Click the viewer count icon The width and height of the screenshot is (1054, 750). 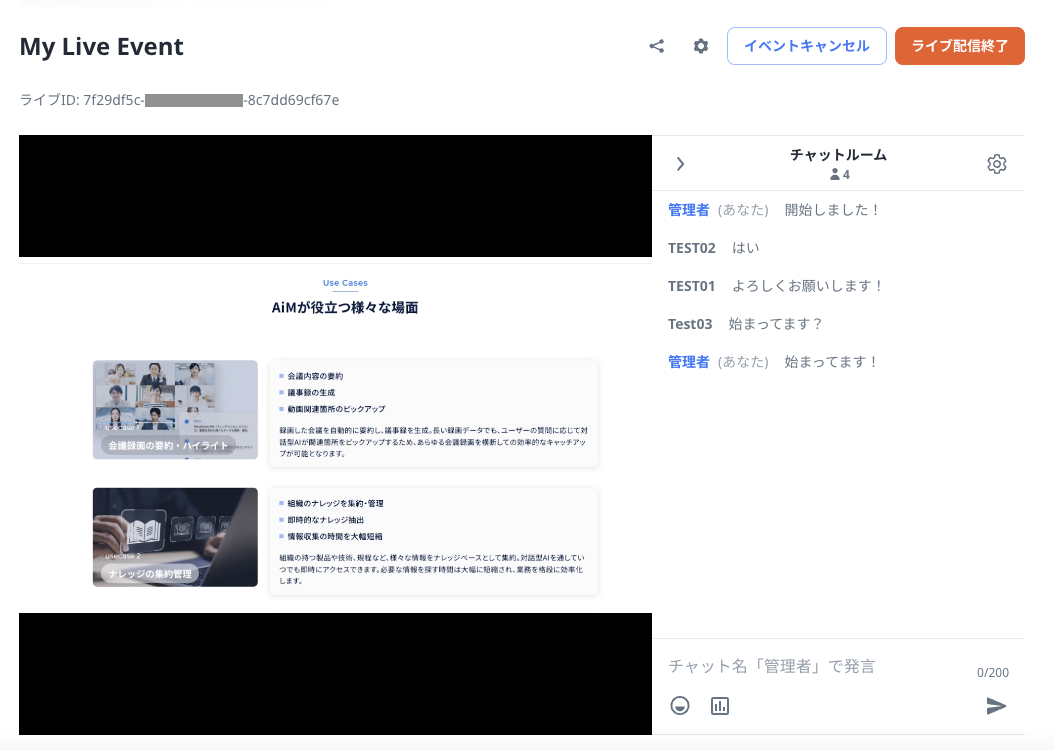pyautogui.click(x=834, y=174)
